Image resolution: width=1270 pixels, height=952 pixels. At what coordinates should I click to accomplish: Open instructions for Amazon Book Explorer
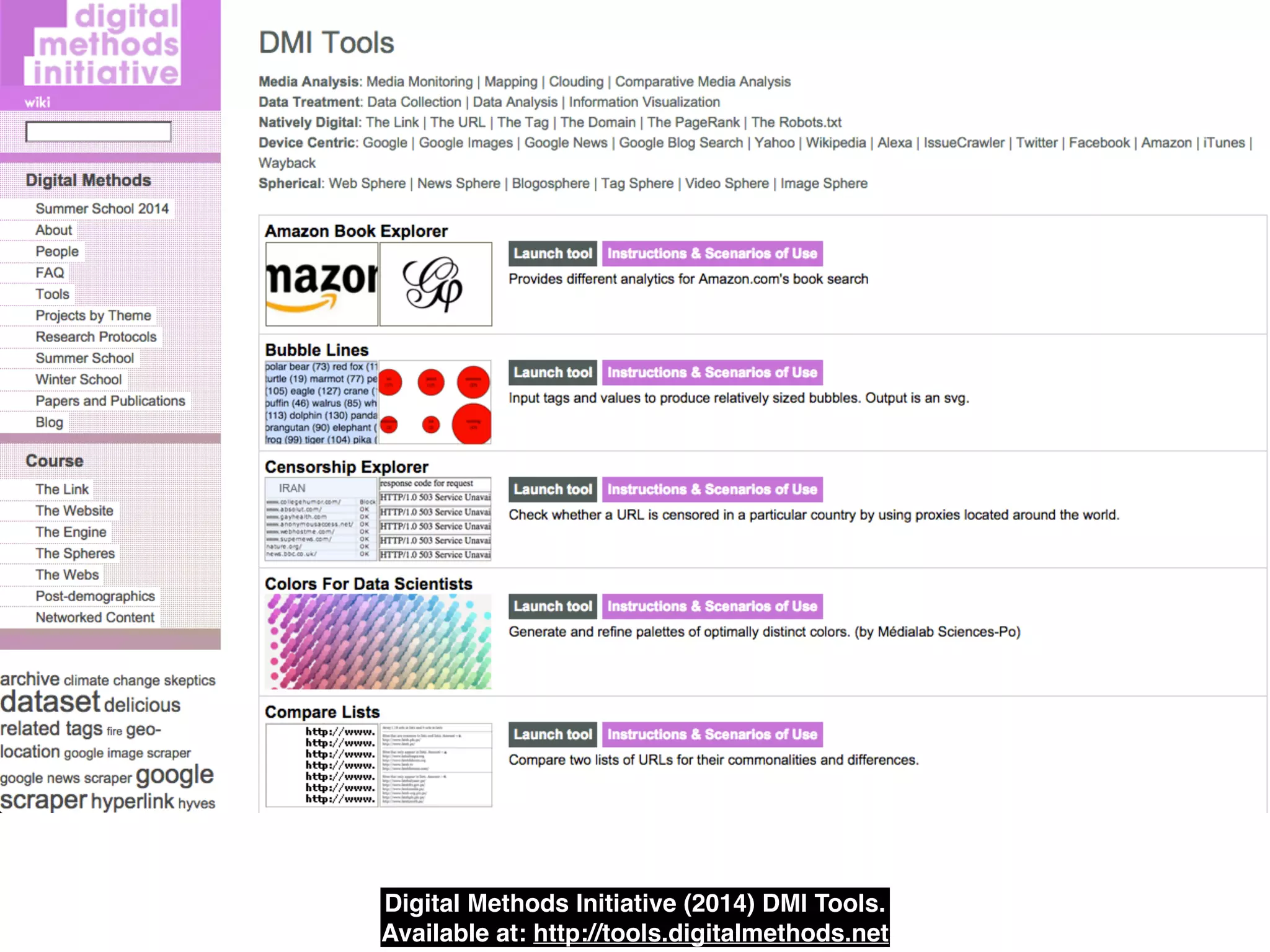(712, 253)
